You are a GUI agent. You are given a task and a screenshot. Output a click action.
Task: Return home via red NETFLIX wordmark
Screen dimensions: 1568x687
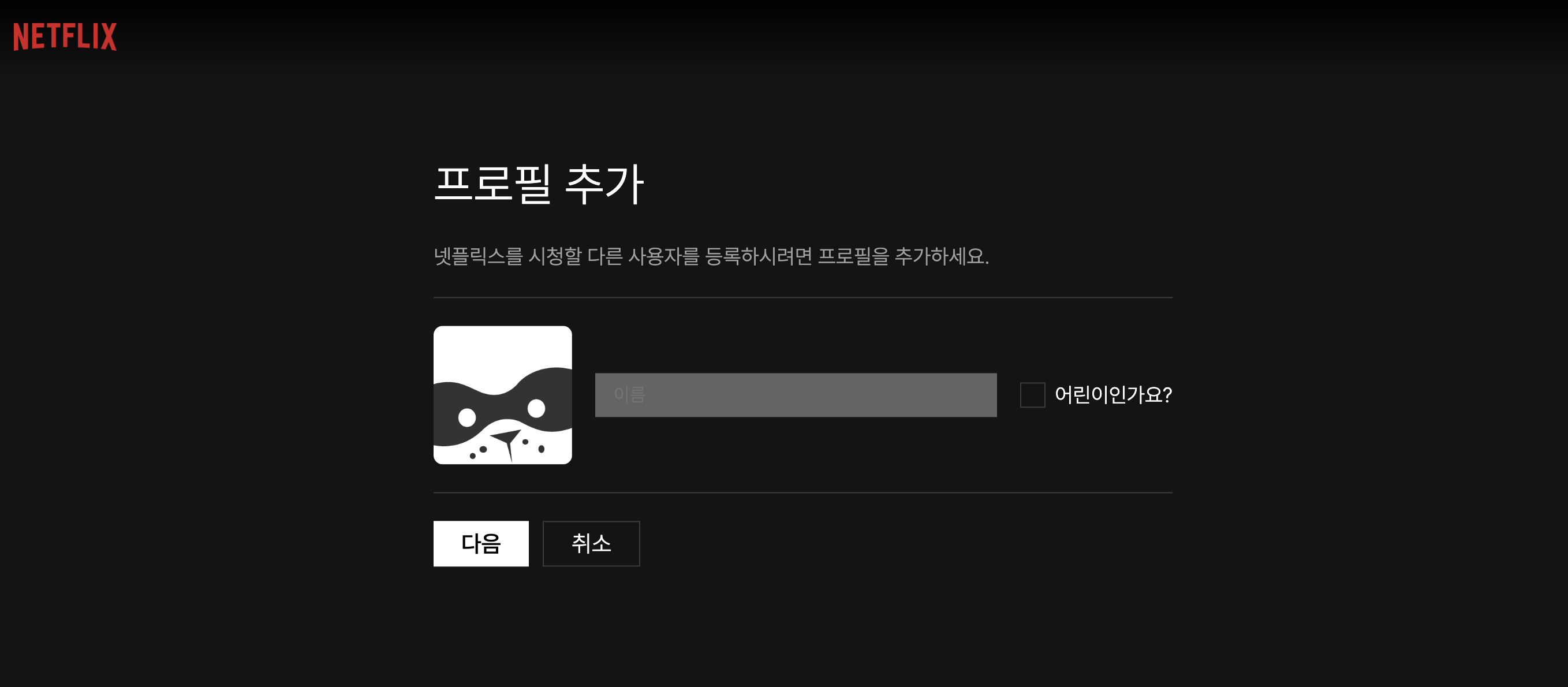tap(65, 36)
